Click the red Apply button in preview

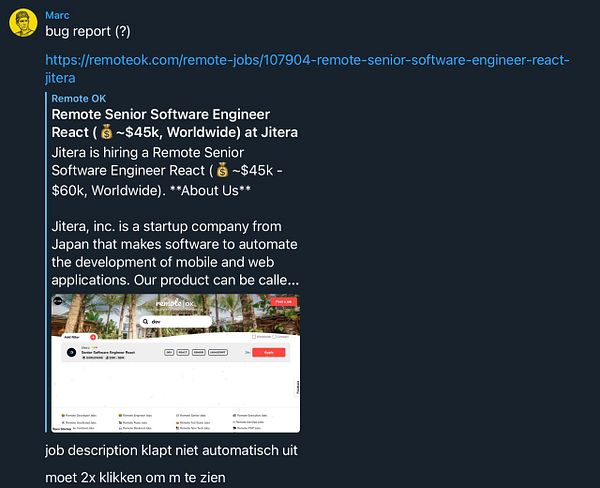point(270,353)
